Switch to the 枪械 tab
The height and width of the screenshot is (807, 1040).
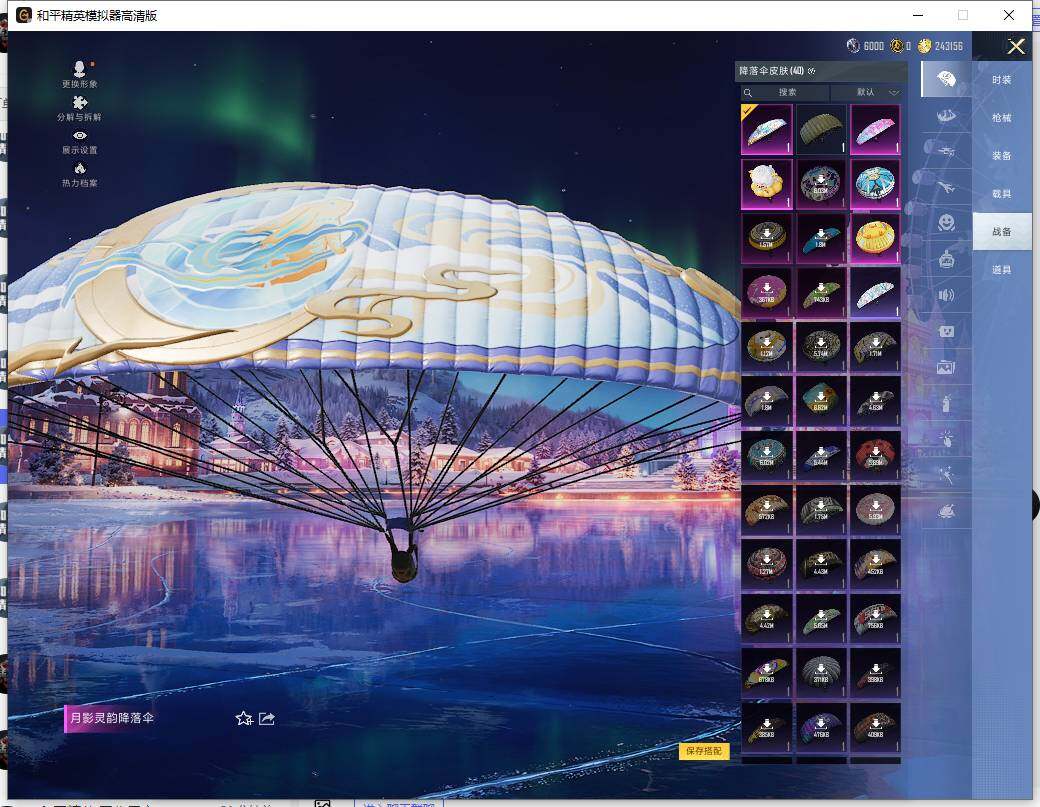click(x=1001, y=118)
